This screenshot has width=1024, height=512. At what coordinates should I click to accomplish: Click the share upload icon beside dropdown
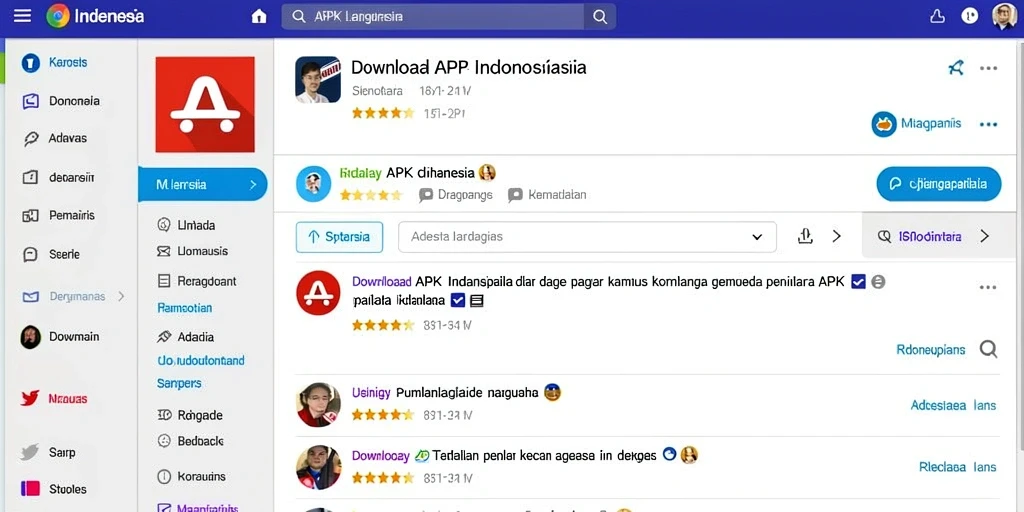(x=805, y=236)
